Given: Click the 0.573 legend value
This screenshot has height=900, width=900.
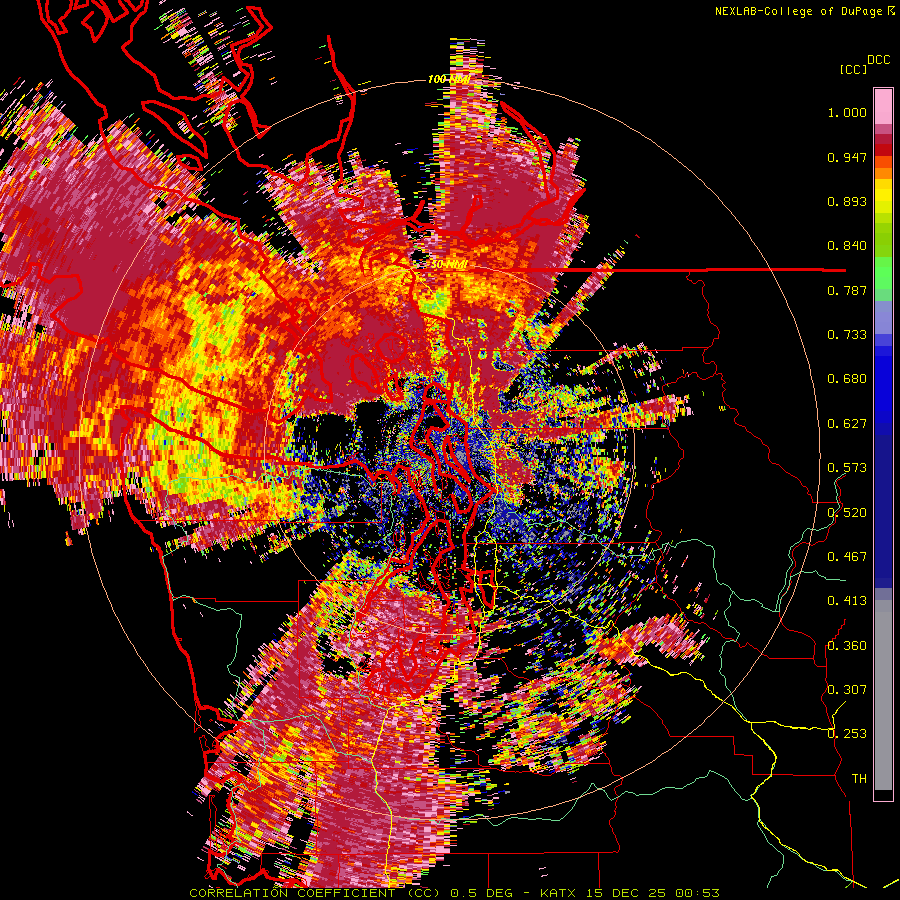Looking at the screenshot, I should click(x=847, y=468).
